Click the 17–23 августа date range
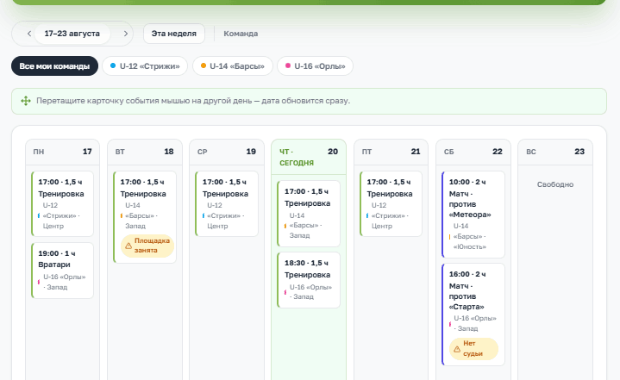The height and width of the screenshot is (380, 620). [x=72, y=34]
